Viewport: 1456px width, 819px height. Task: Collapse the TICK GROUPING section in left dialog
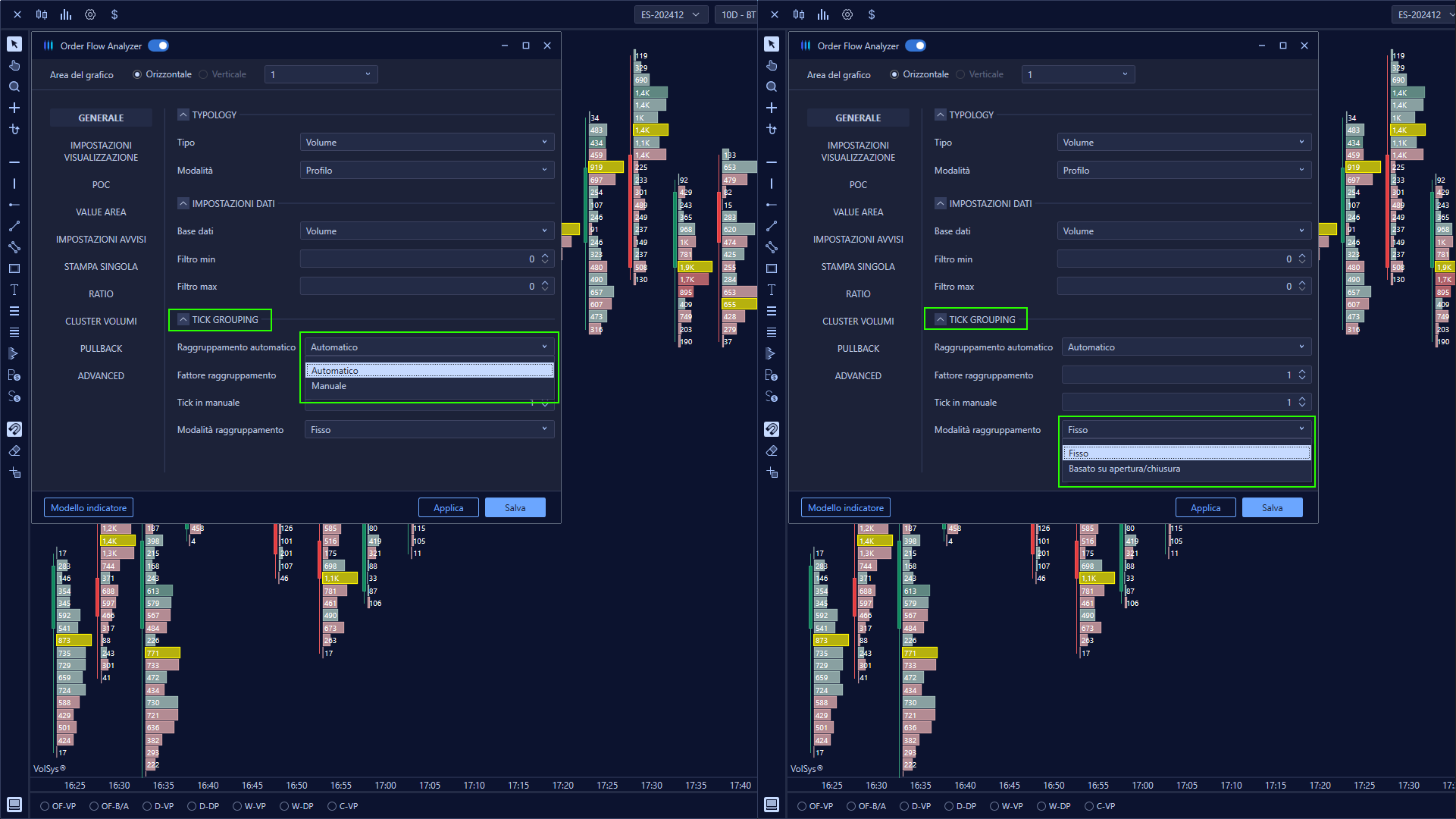click(183, 319)
